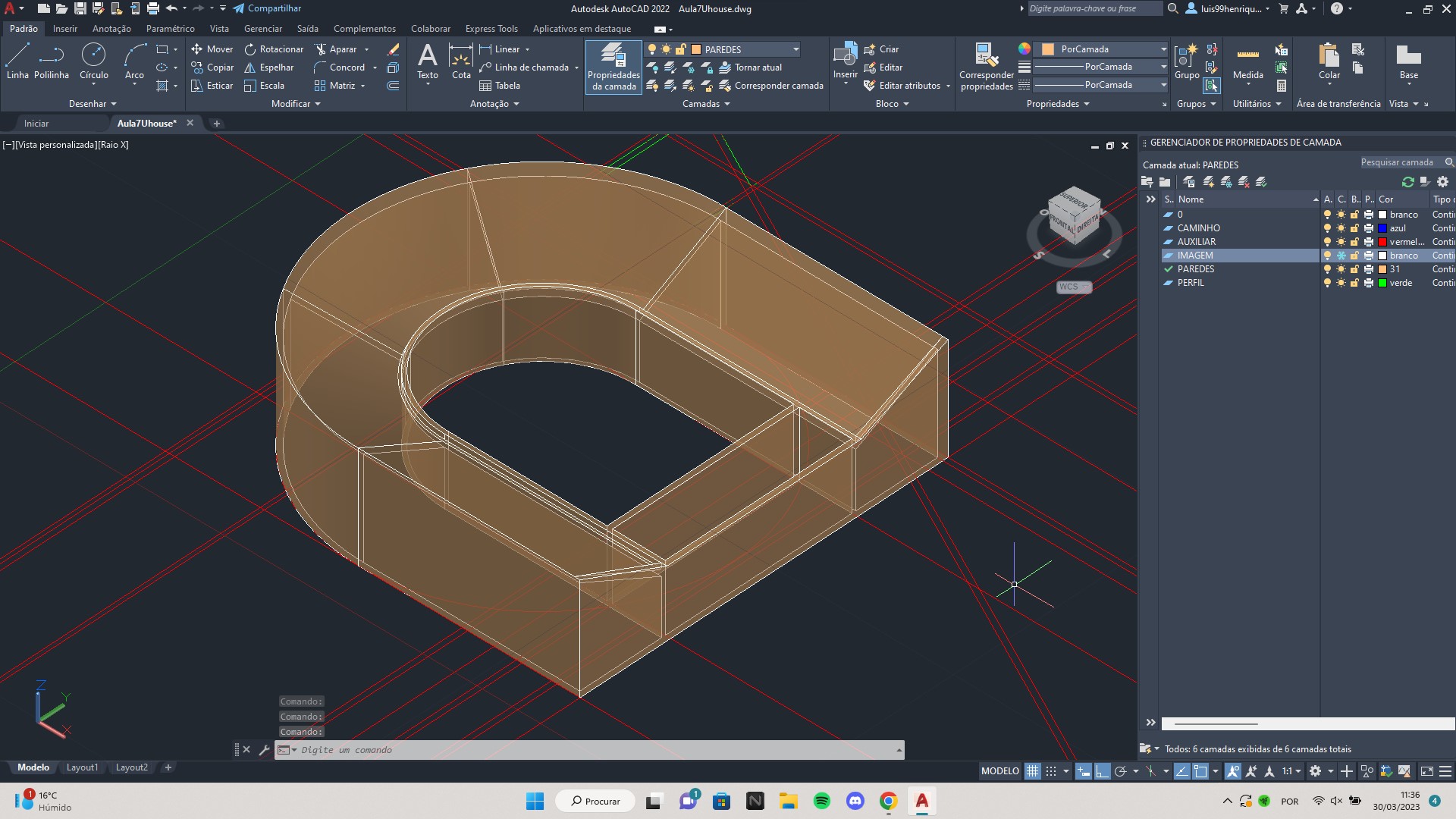
Task: Click the Inserir block tool
Action: point(845,62)
